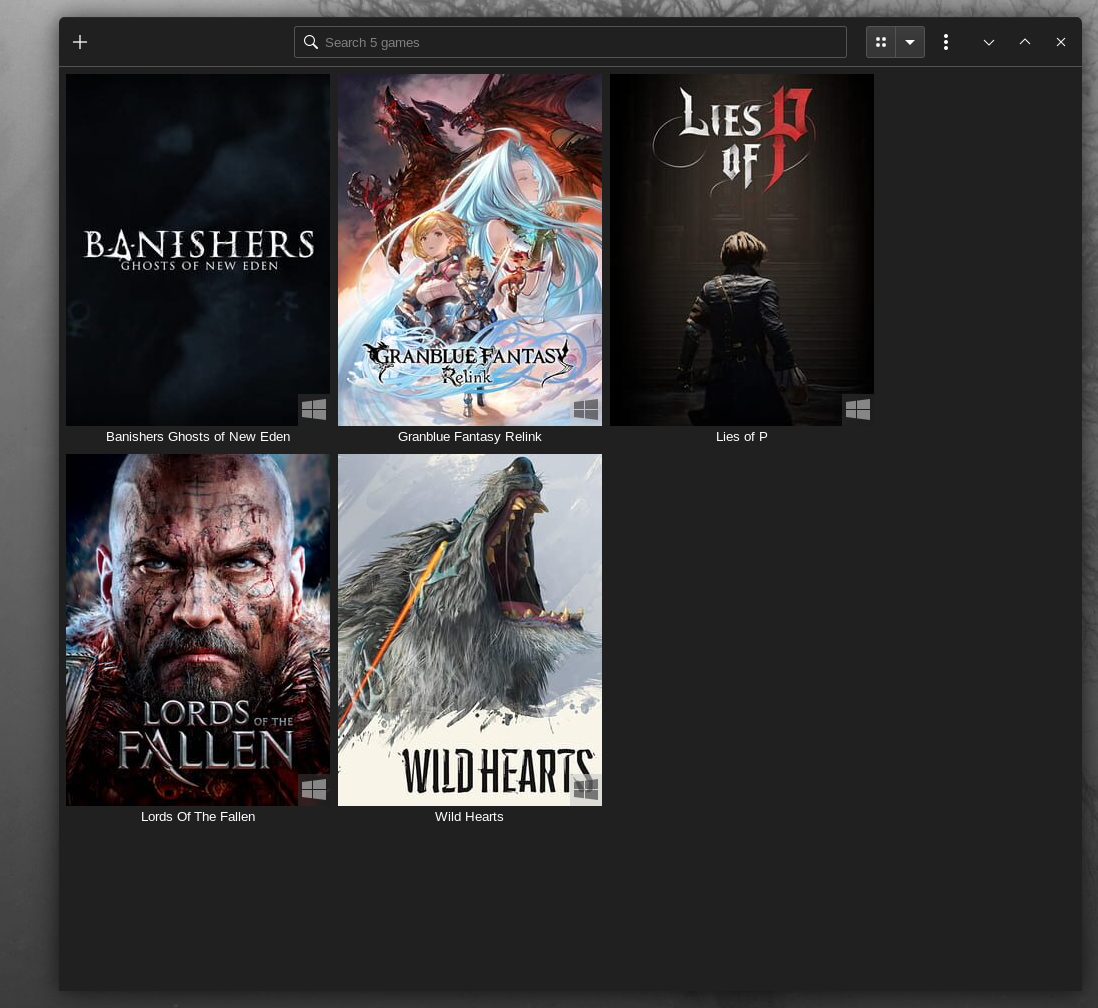Select the Lords Of The Fallen cover
Screen dimensions: 1098x1008
197,630
